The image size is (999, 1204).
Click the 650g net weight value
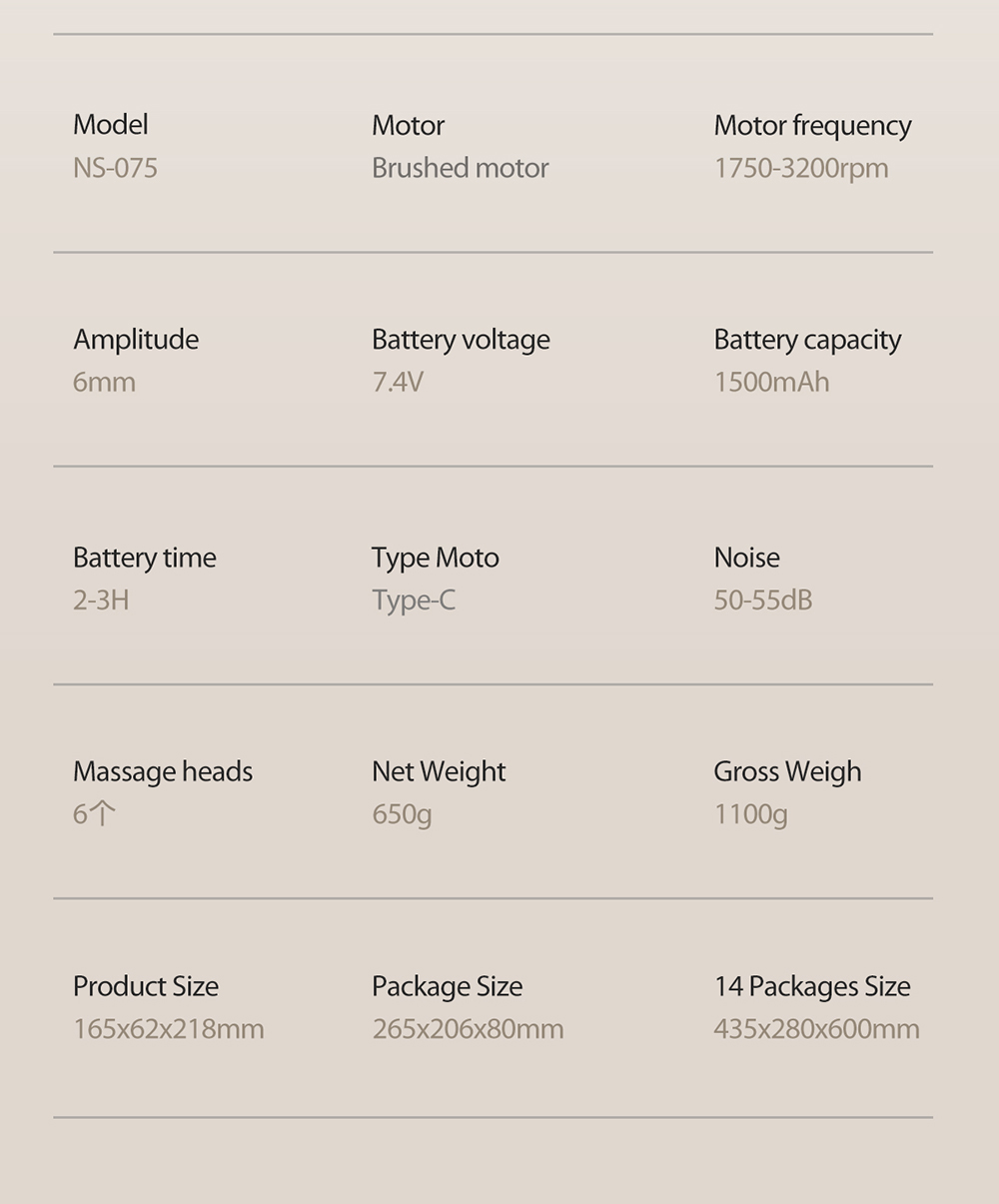[402, 816]
